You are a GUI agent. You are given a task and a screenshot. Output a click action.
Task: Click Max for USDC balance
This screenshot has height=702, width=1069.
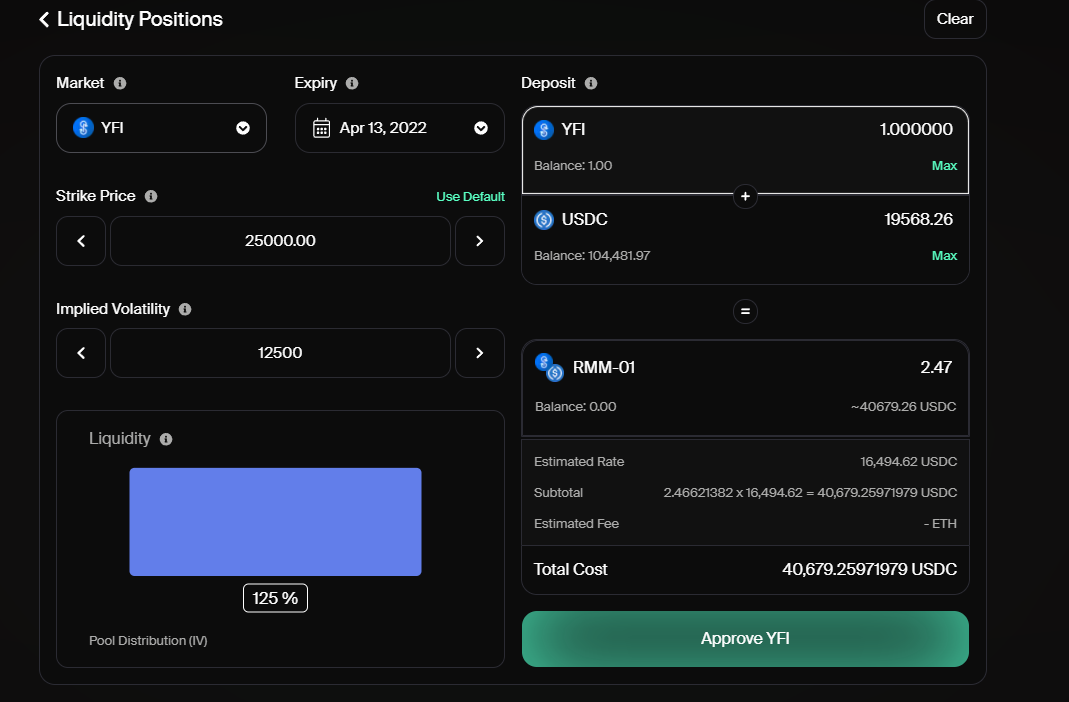click(x=944, y=256)
